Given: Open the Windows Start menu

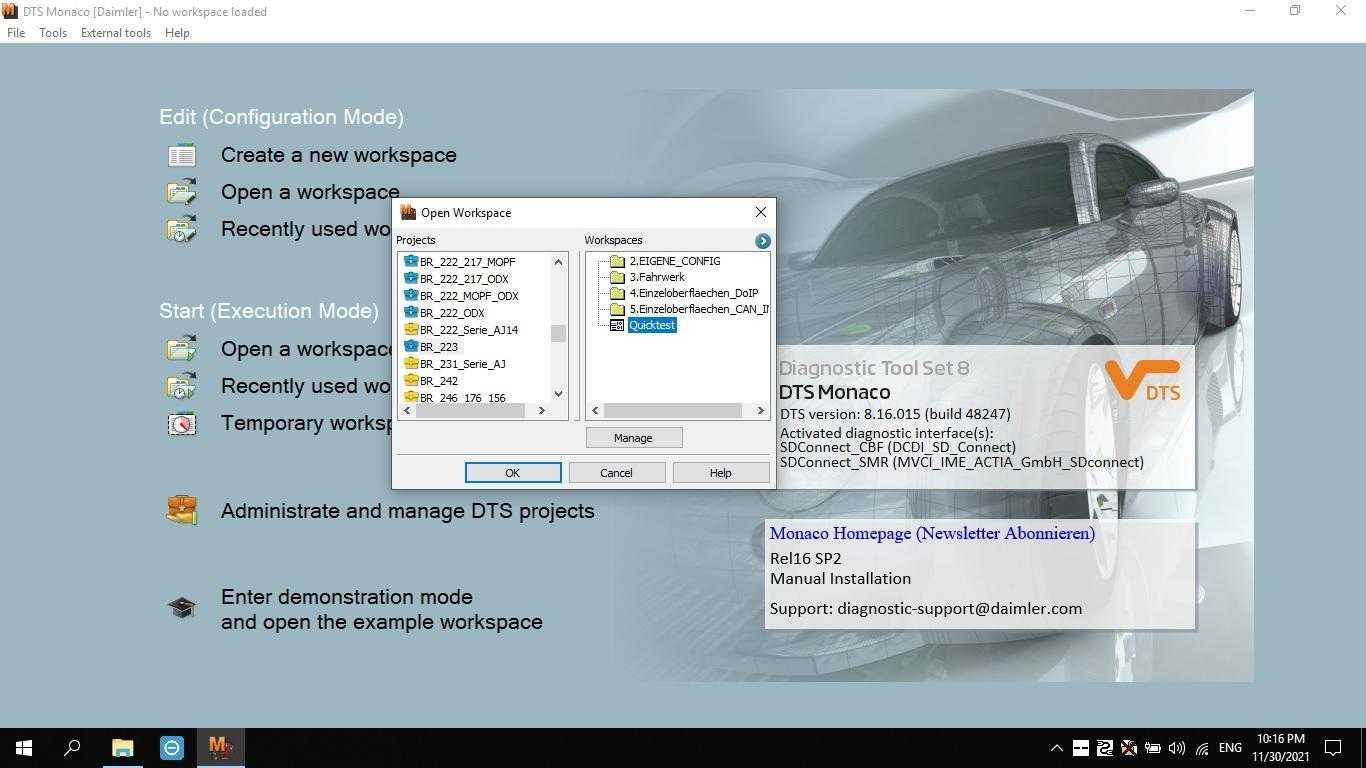Looking at the screenshot, I should pyautogui.click(x=24, y=747).
